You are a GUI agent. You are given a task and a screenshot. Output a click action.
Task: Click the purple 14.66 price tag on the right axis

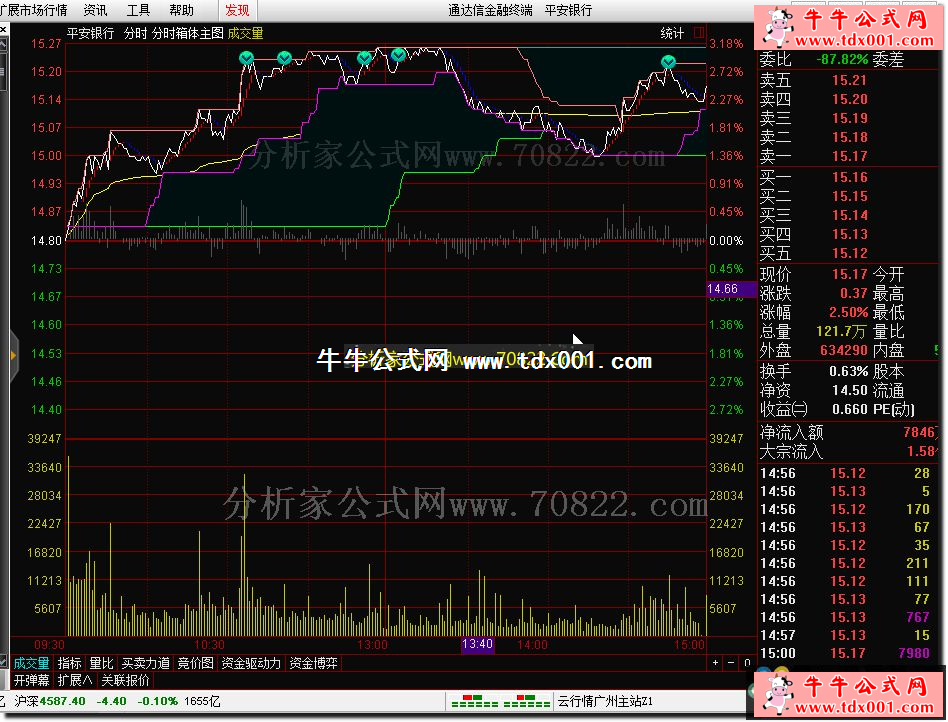click(731, 289)
